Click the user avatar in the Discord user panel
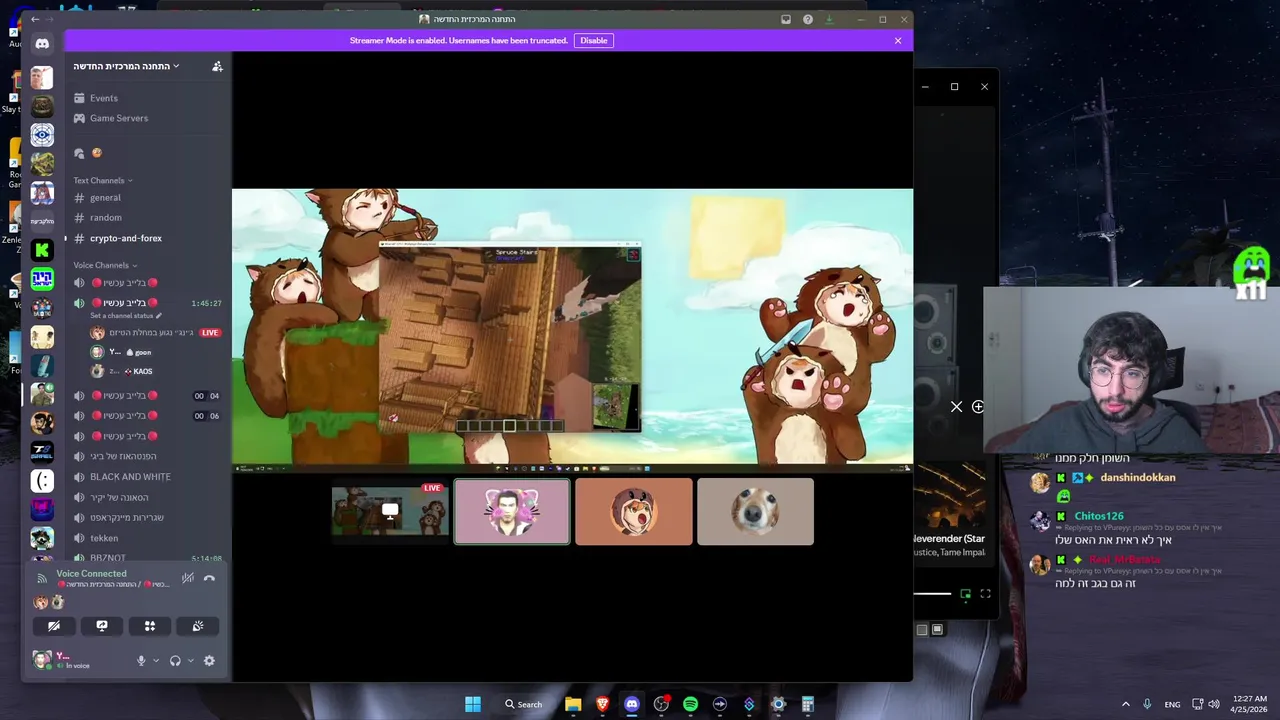Image resolution: width=1280 pixels, height=720 pixels. coord(42,660)
